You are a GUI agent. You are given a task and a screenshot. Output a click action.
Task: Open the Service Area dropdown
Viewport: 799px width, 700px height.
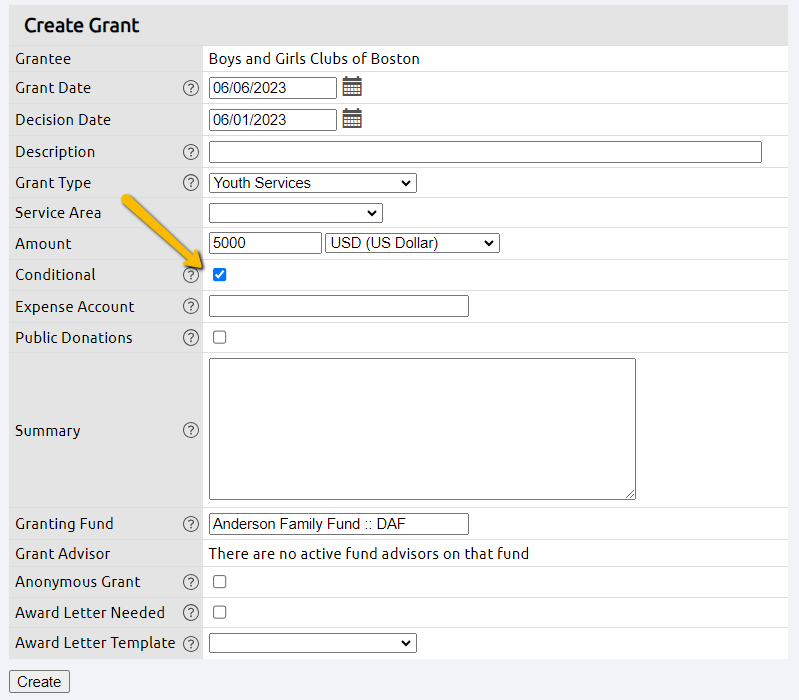coord(295,213)
